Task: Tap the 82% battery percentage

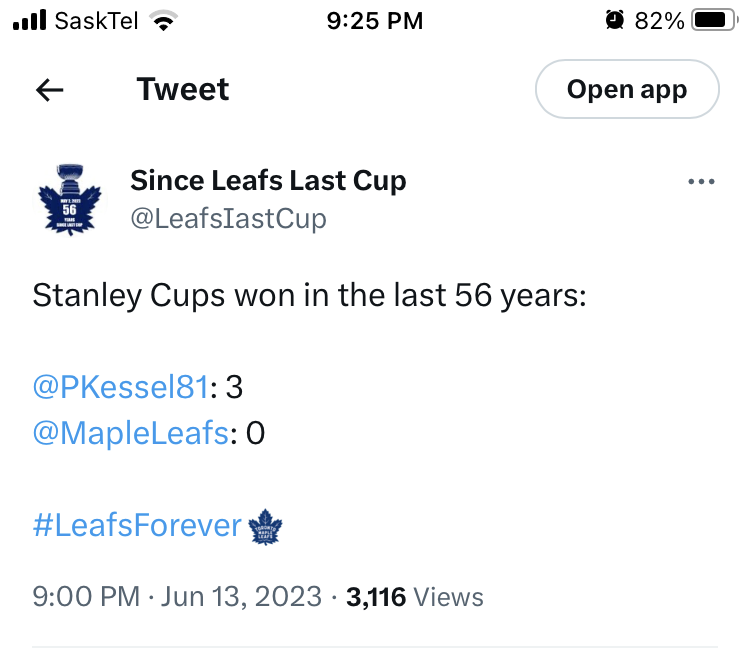Action: 659,20
